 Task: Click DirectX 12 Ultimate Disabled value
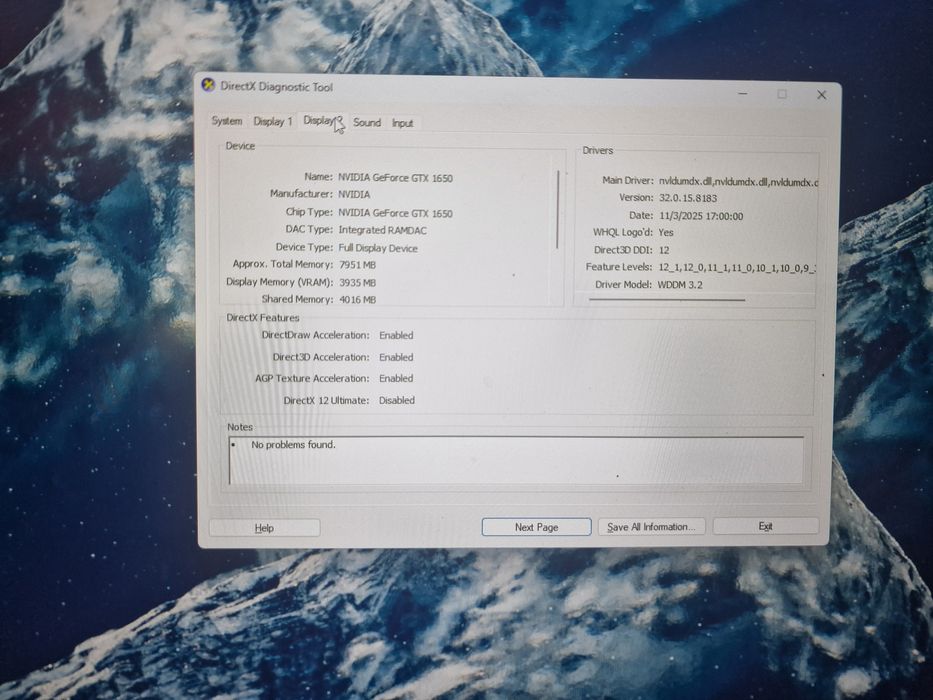[x=397, y=401]
